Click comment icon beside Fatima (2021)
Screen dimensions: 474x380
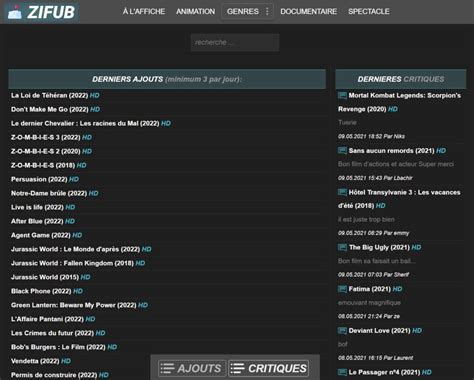pyautogui.click(x=342, y=289)
